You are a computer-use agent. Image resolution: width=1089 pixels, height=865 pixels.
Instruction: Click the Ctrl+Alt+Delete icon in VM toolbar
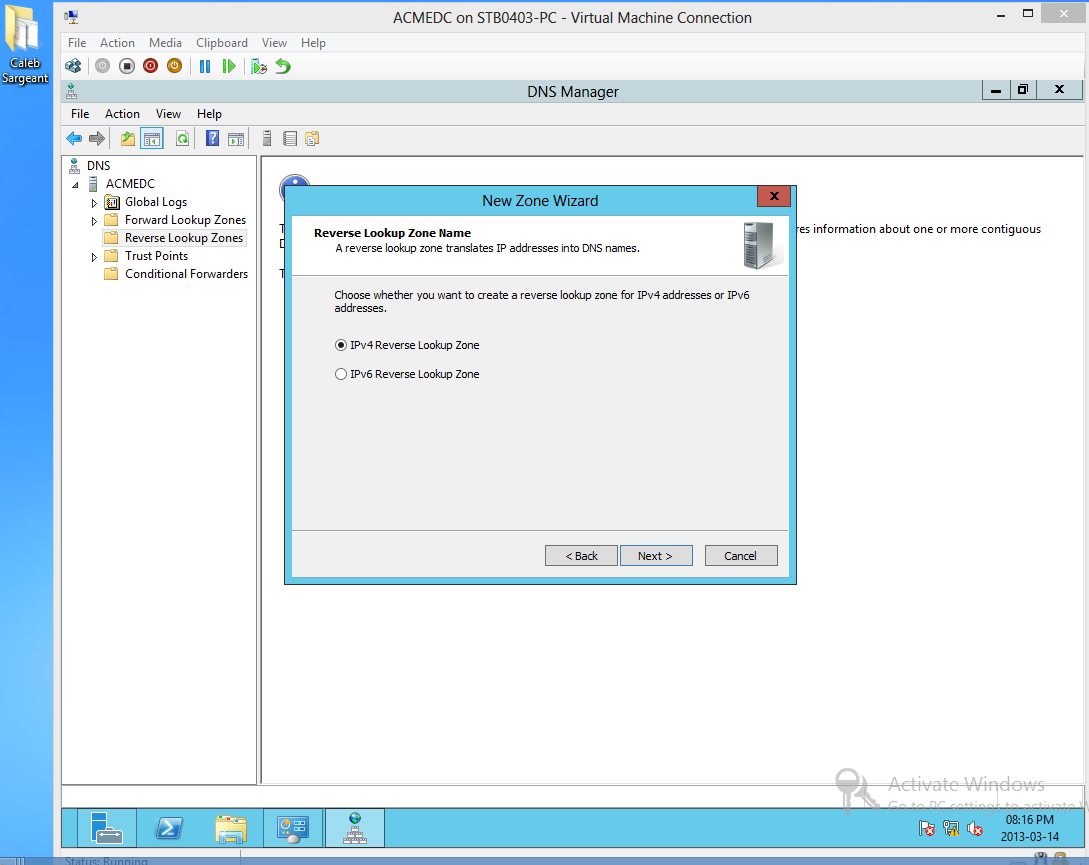pyautogui.click(x=73, y=66)
